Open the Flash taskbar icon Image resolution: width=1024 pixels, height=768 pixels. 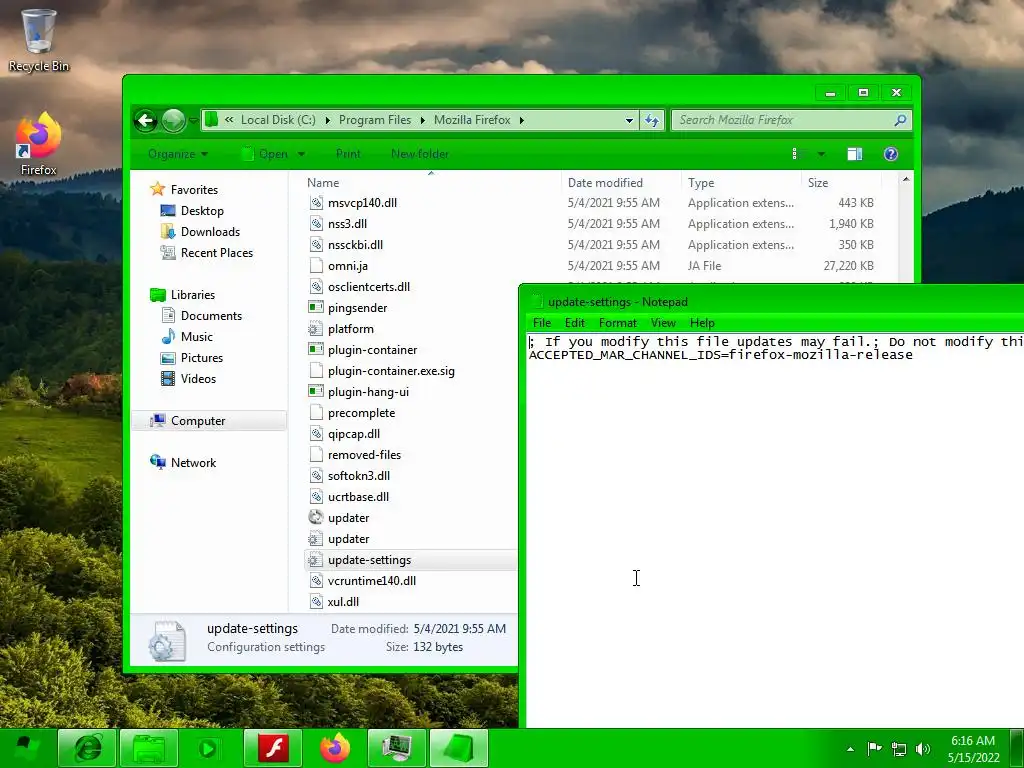pyautogui.click(x=273, y=748)
